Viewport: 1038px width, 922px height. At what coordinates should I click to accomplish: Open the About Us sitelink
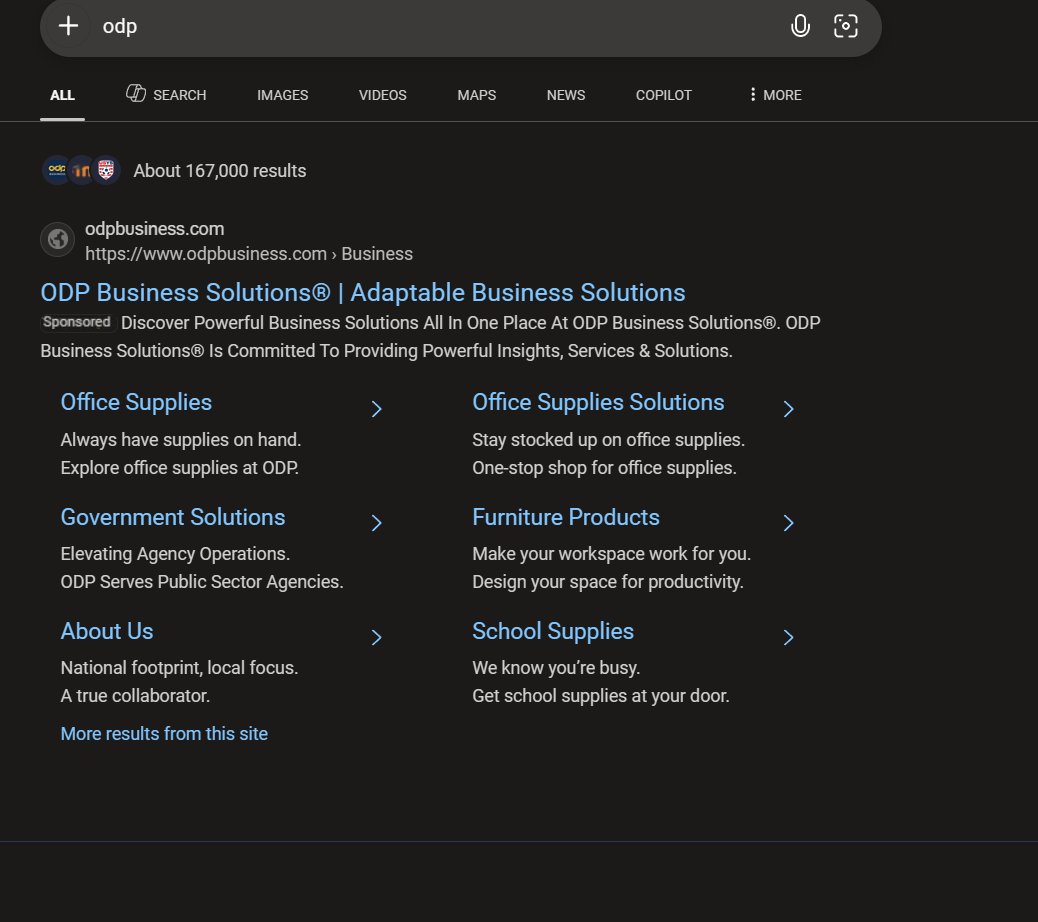coord(107,631)
